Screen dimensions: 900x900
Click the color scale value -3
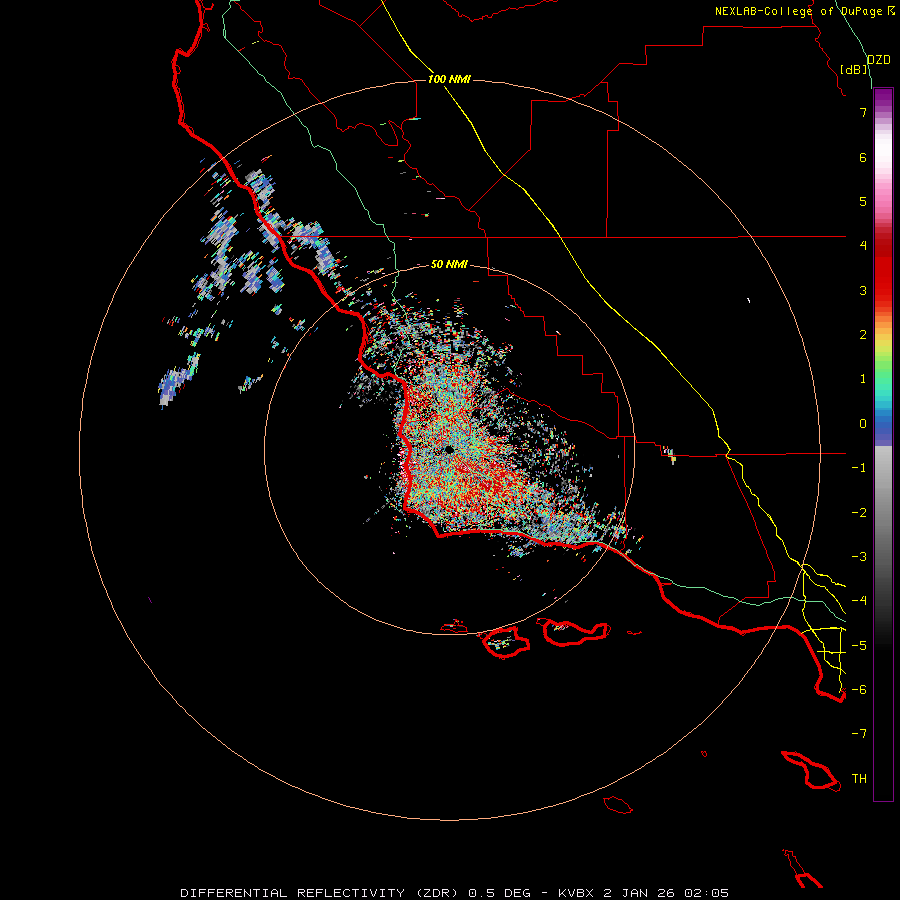click(859, 556)
